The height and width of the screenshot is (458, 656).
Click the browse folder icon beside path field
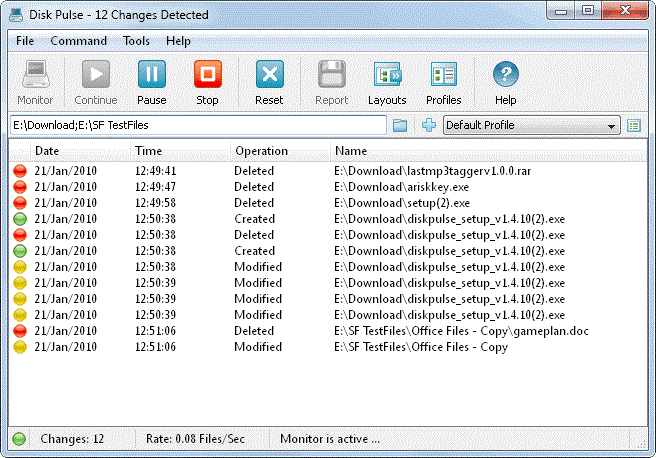pos(400,126)
